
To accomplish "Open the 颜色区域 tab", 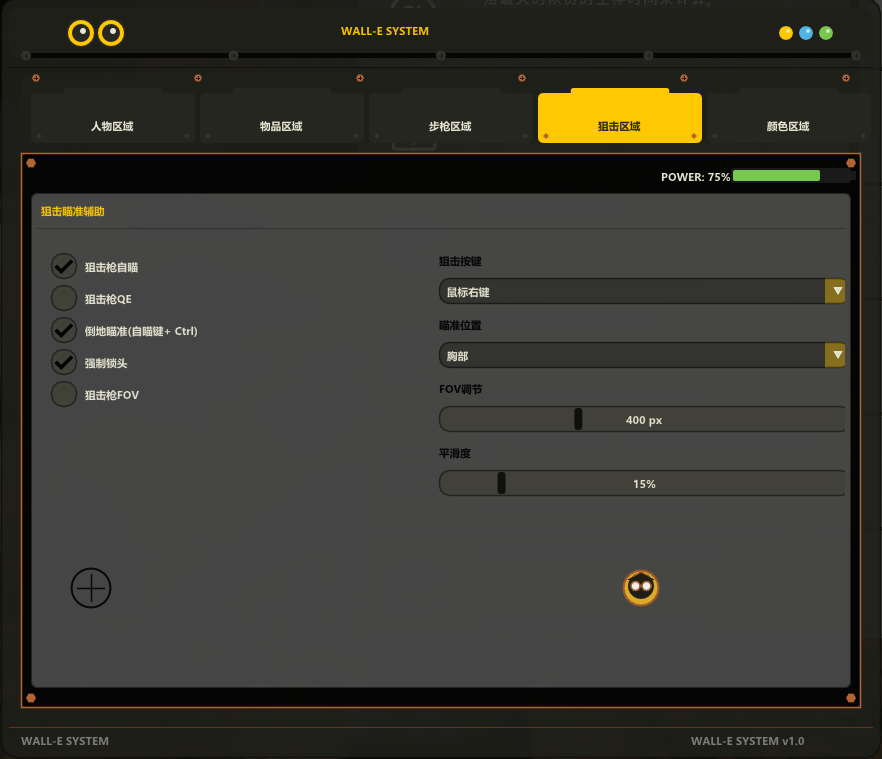I will coord(788,126).
